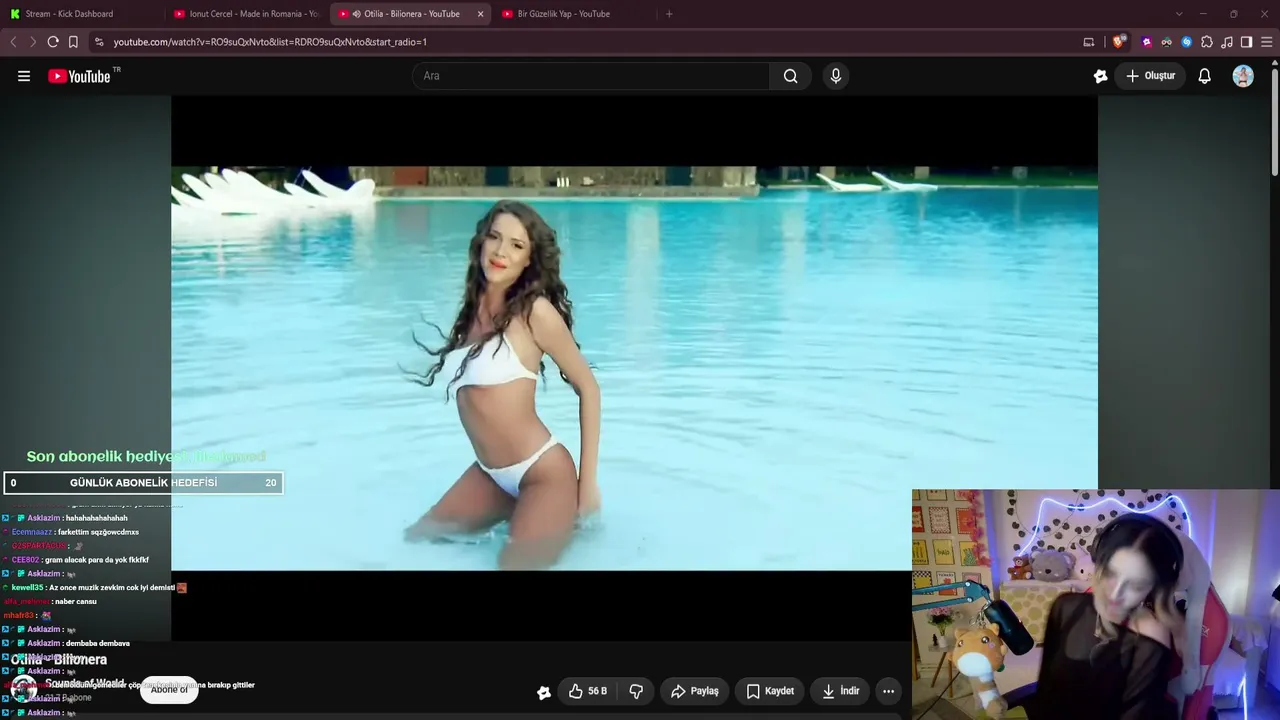Viewport: 1280px width, 720px height.
Task: Open the tab search chevron dropdown
Action: point(1179,14)
